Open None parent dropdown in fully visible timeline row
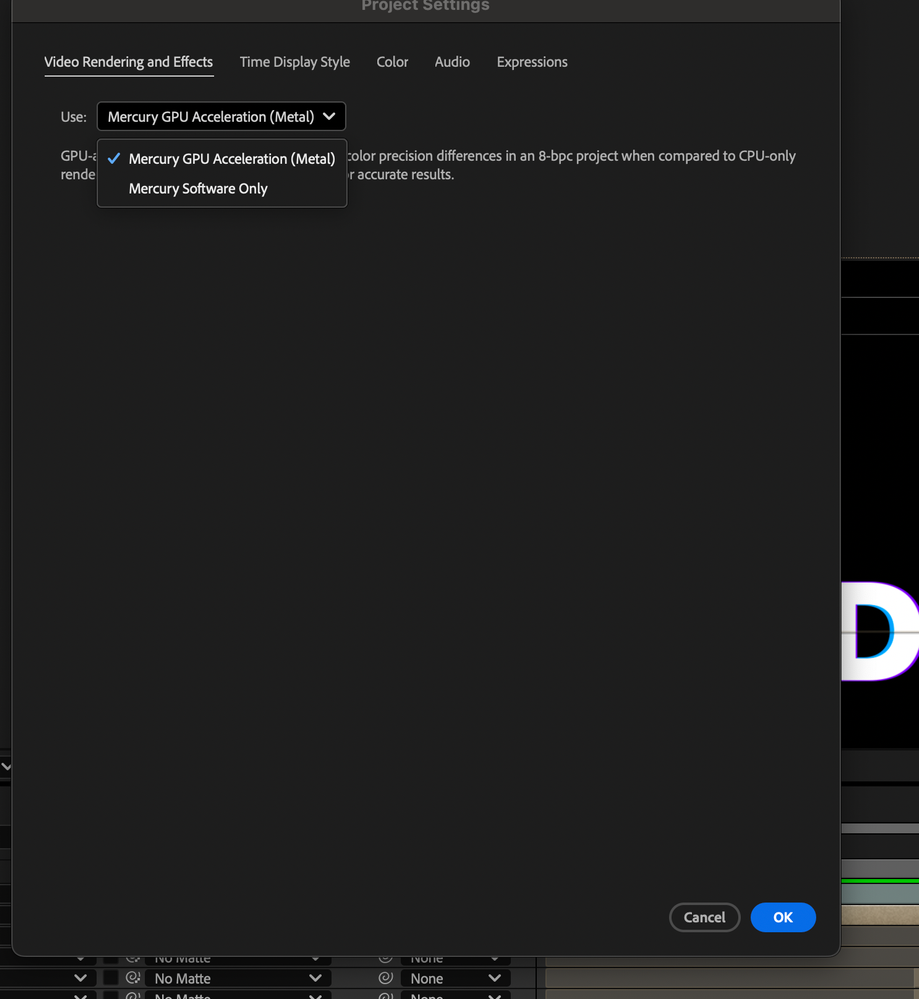The width and height of the screenshot is (919, 999). [x=455, y=978]
